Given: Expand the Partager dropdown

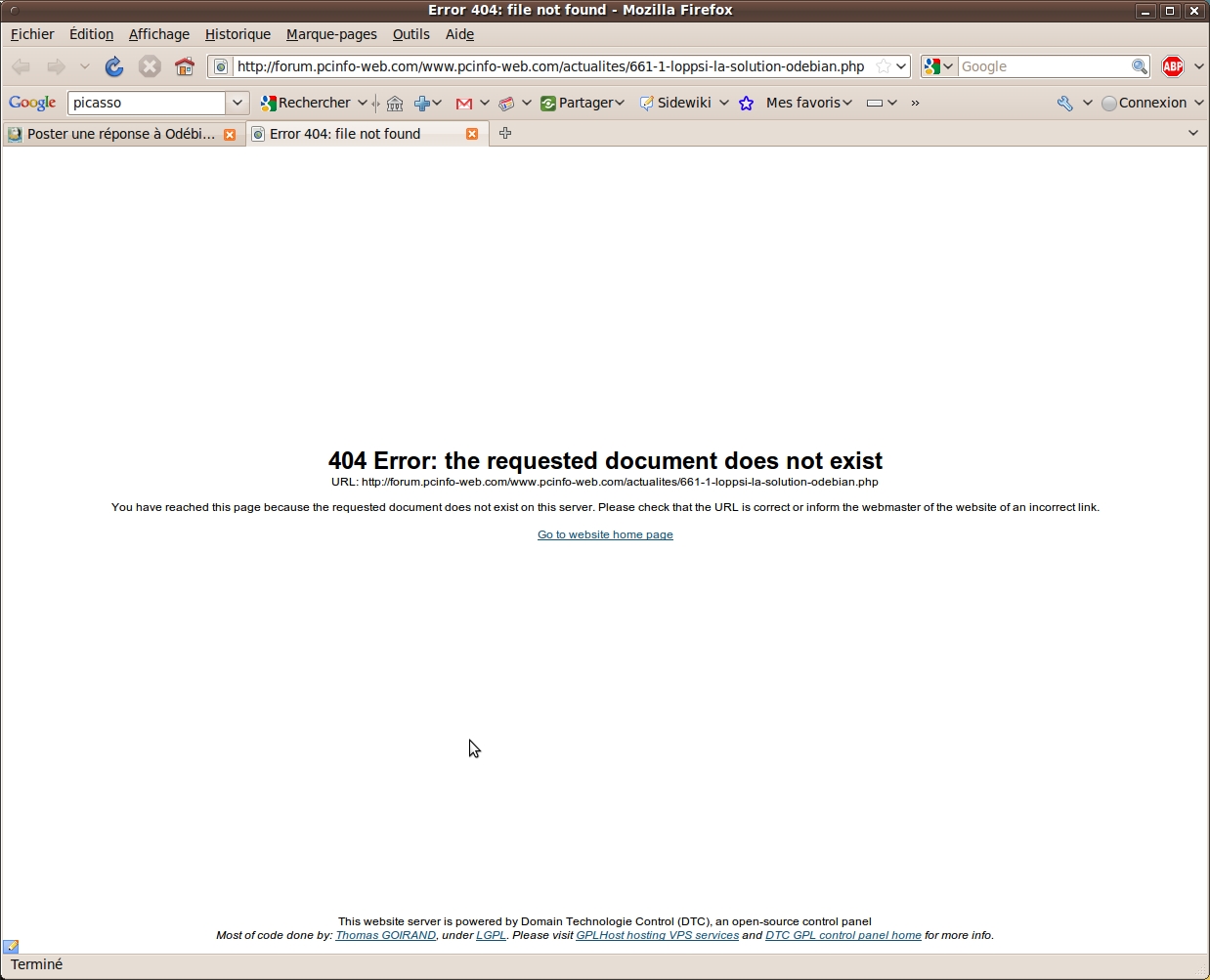Looking at the screenshot, I should click(620, 103).
